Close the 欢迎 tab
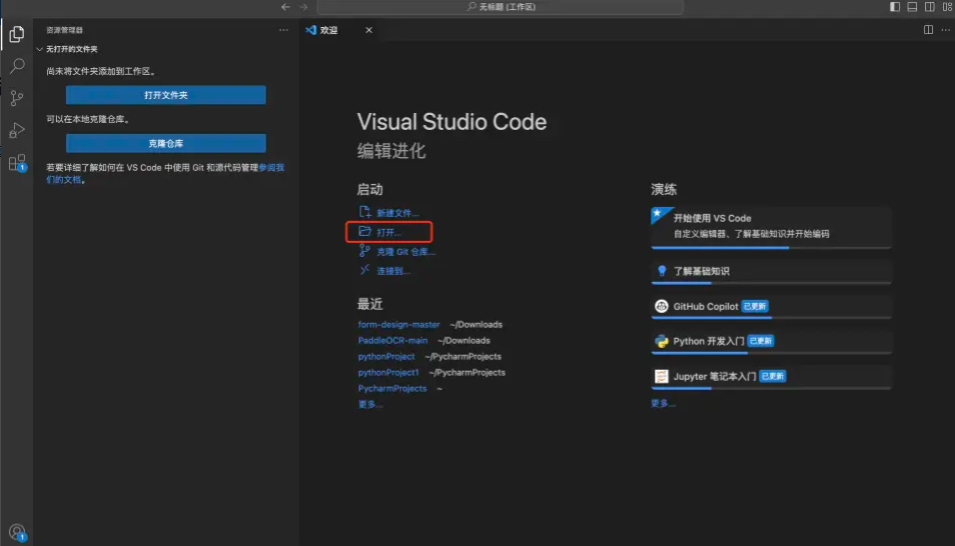 click(368, 30)
